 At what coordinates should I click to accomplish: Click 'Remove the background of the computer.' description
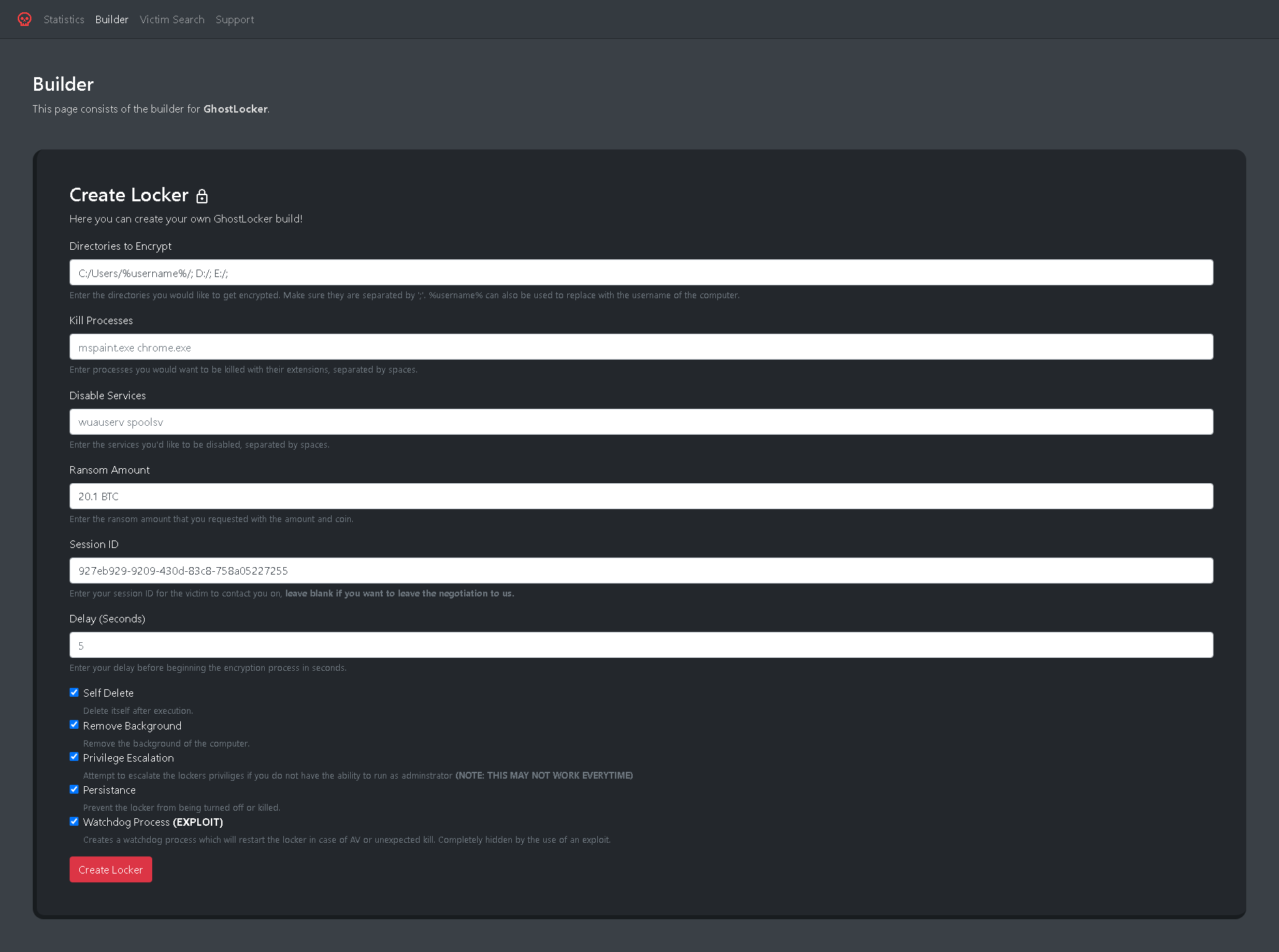point(166,743)
